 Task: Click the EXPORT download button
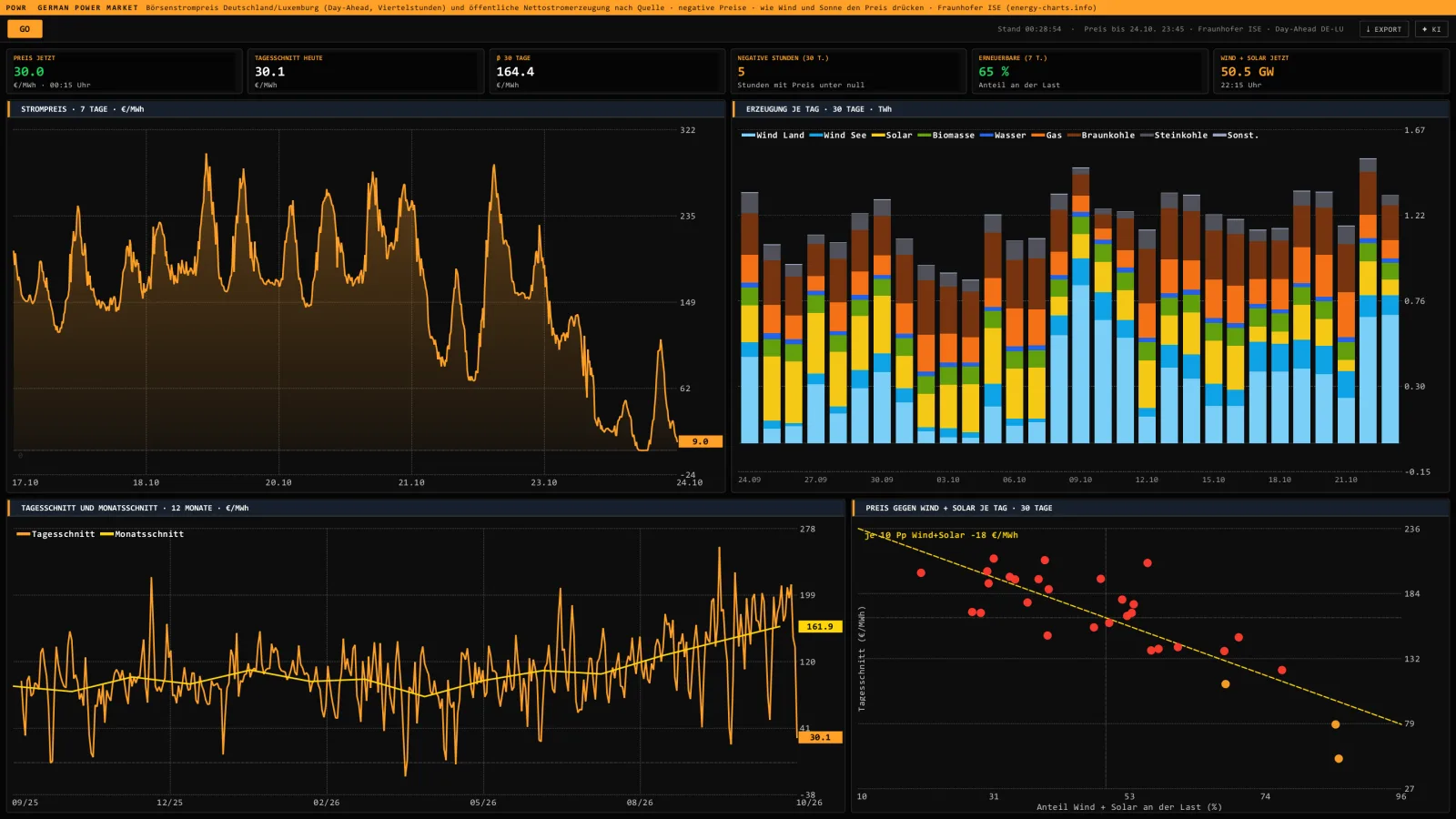click(x=1384, y=29)
